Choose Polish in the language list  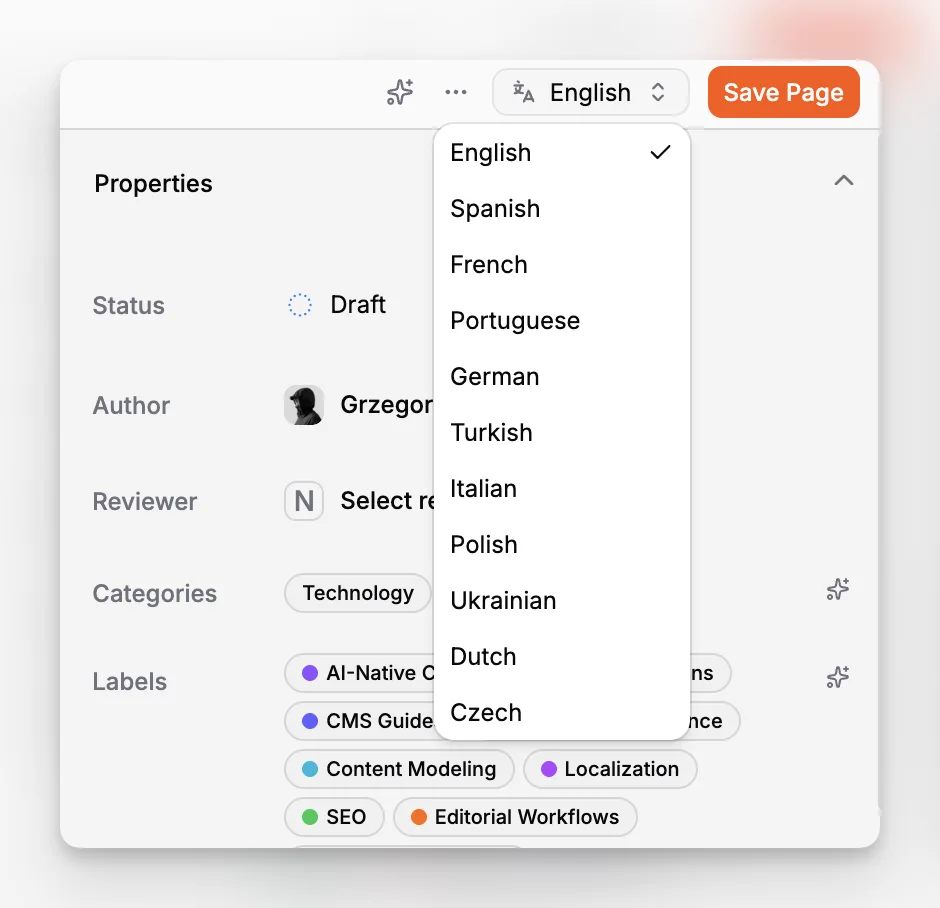click(x=562, y=544)
